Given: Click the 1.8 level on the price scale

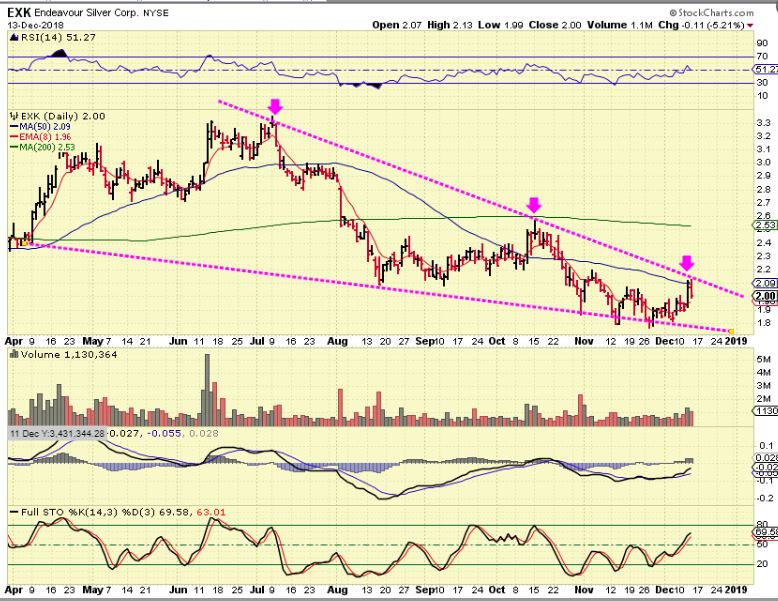Looking at the screenshot, I should tap(764, 323).
